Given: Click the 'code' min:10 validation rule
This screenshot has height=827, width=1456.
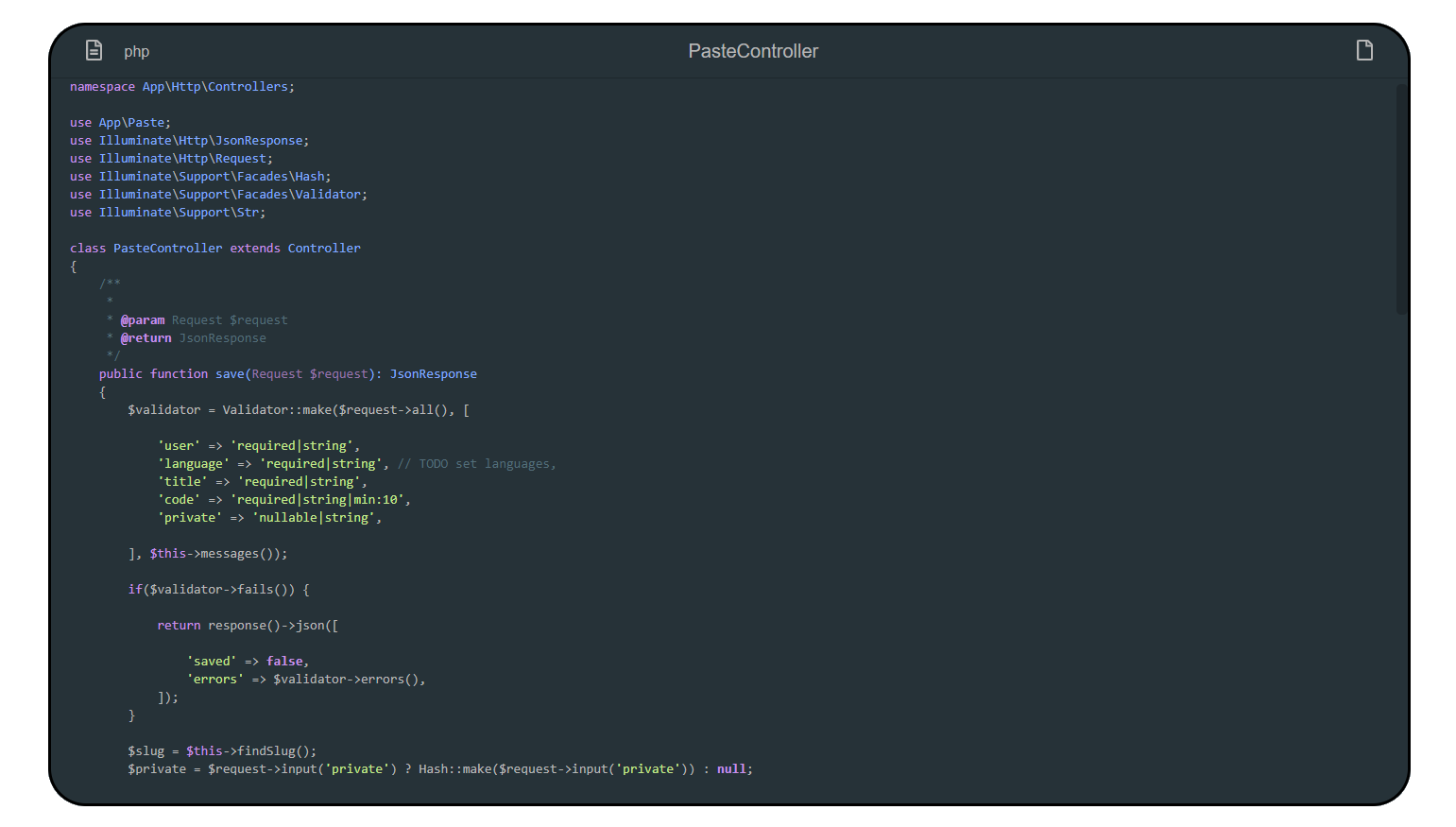Looking at the screenshot, I should (284, 500).
